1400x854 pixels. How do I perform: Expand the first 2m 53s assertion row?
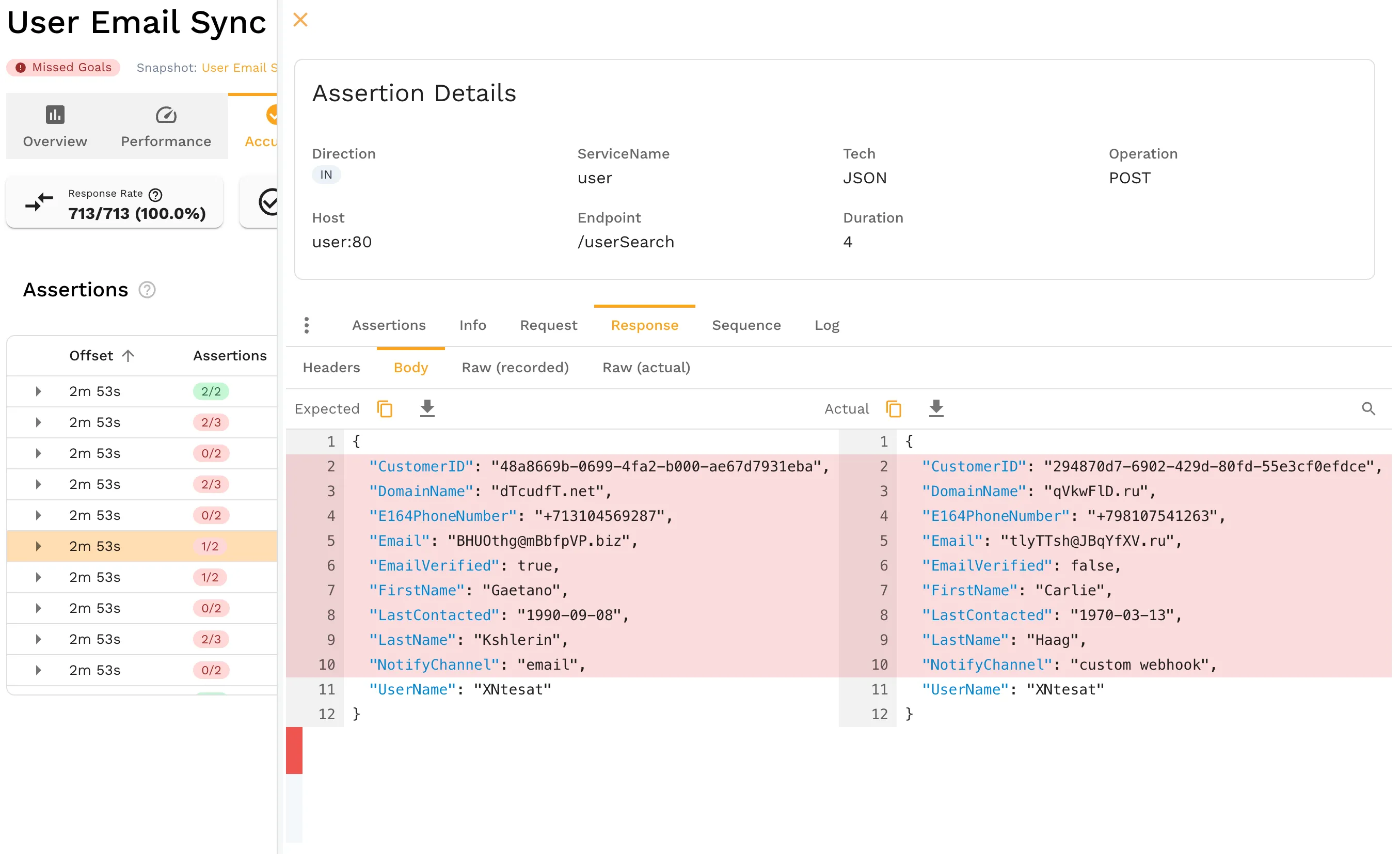pos(38,391)
